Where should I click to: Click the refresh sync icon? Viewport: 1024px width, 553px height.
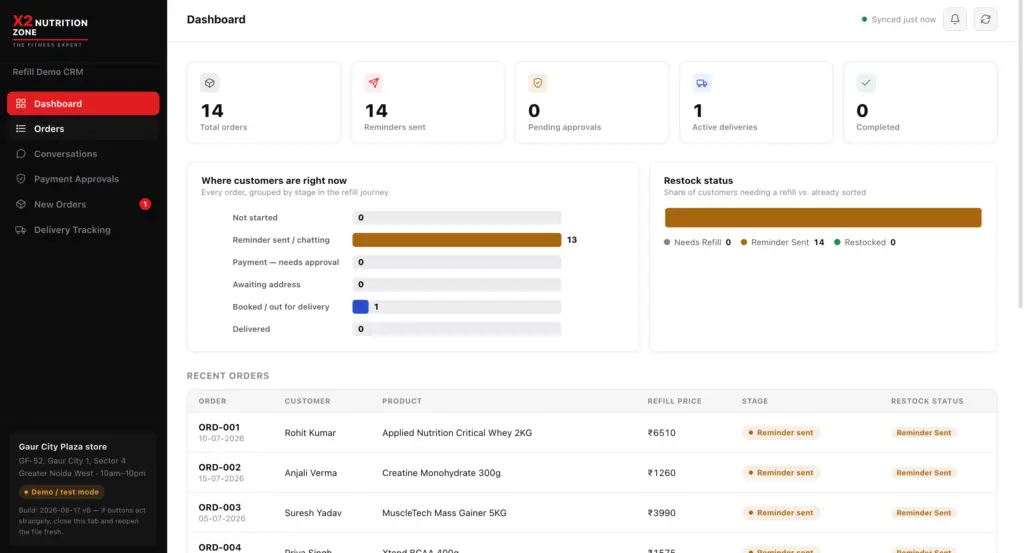pyautogui.click(x=985, y=20)
